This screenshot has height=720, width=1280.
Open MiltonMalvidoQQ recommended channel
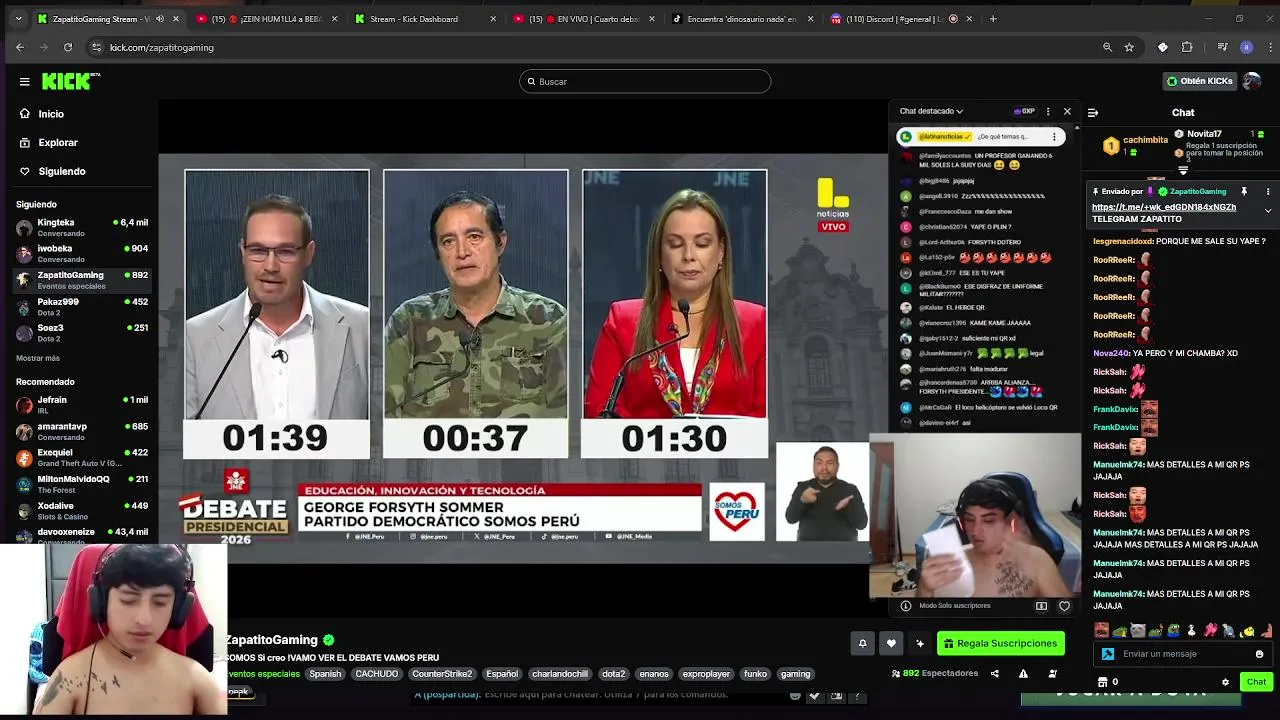coord(82,484)
